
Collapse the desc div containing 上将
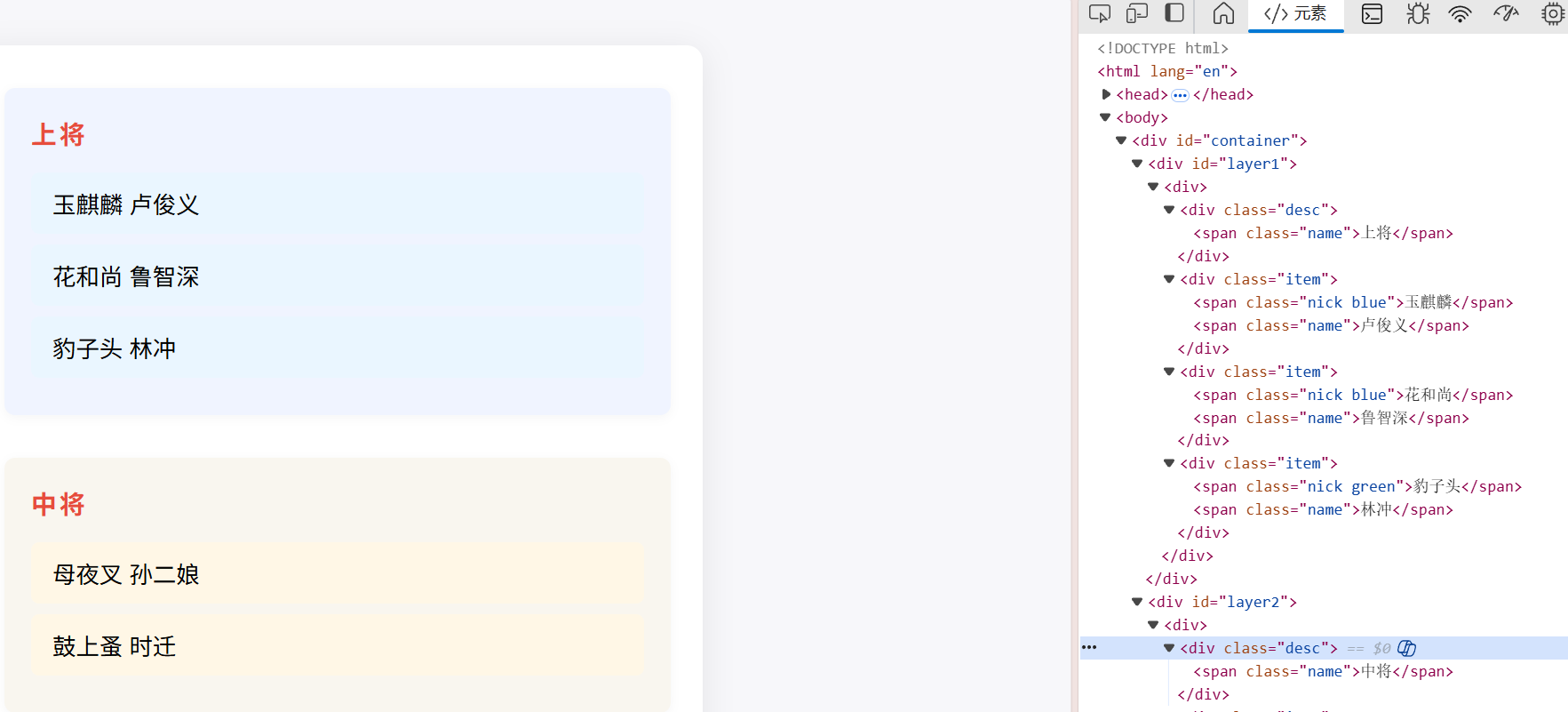coord(1169,210)
